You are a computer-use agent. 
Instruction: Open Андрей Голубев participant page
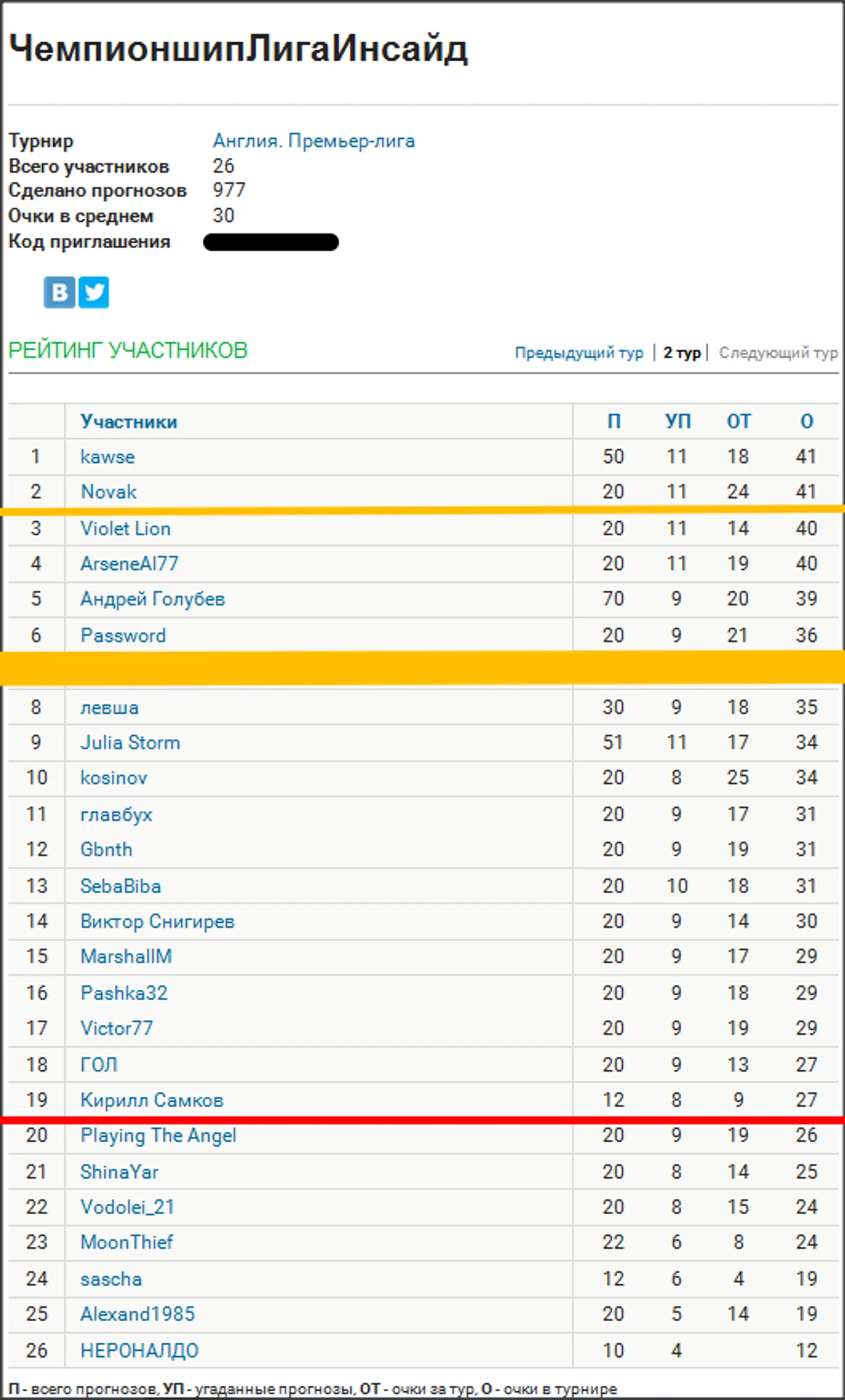pos(152,599)
